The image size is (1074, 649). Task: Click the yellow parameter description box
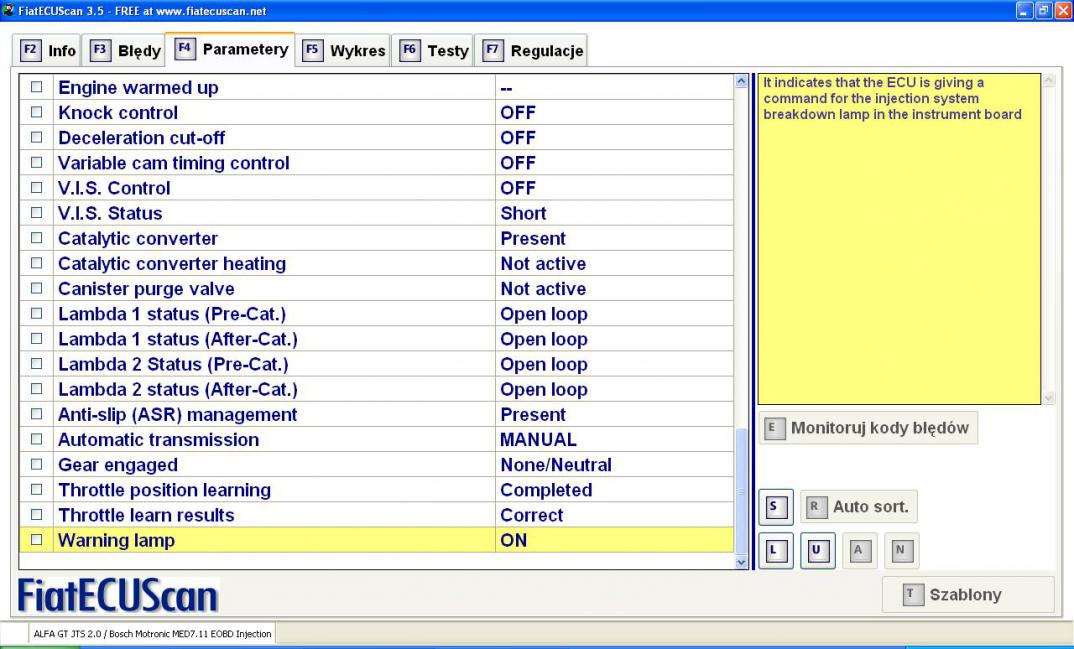899,239
